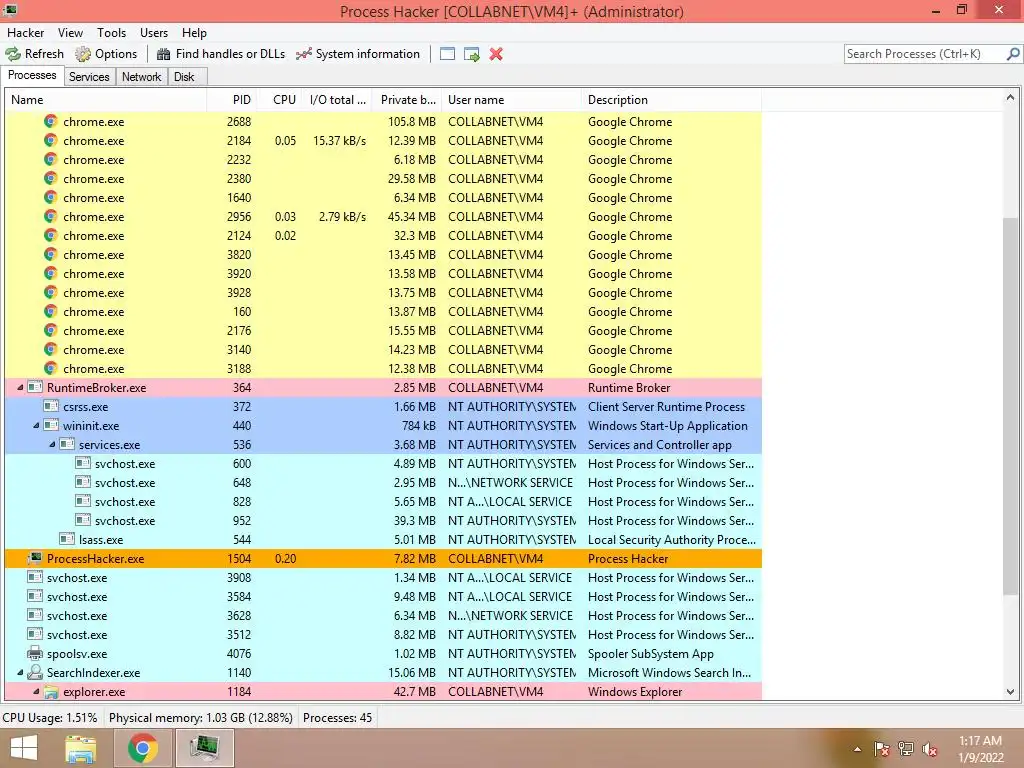
Task: Click the find window toolbar icon
Action: pos(447,54)
